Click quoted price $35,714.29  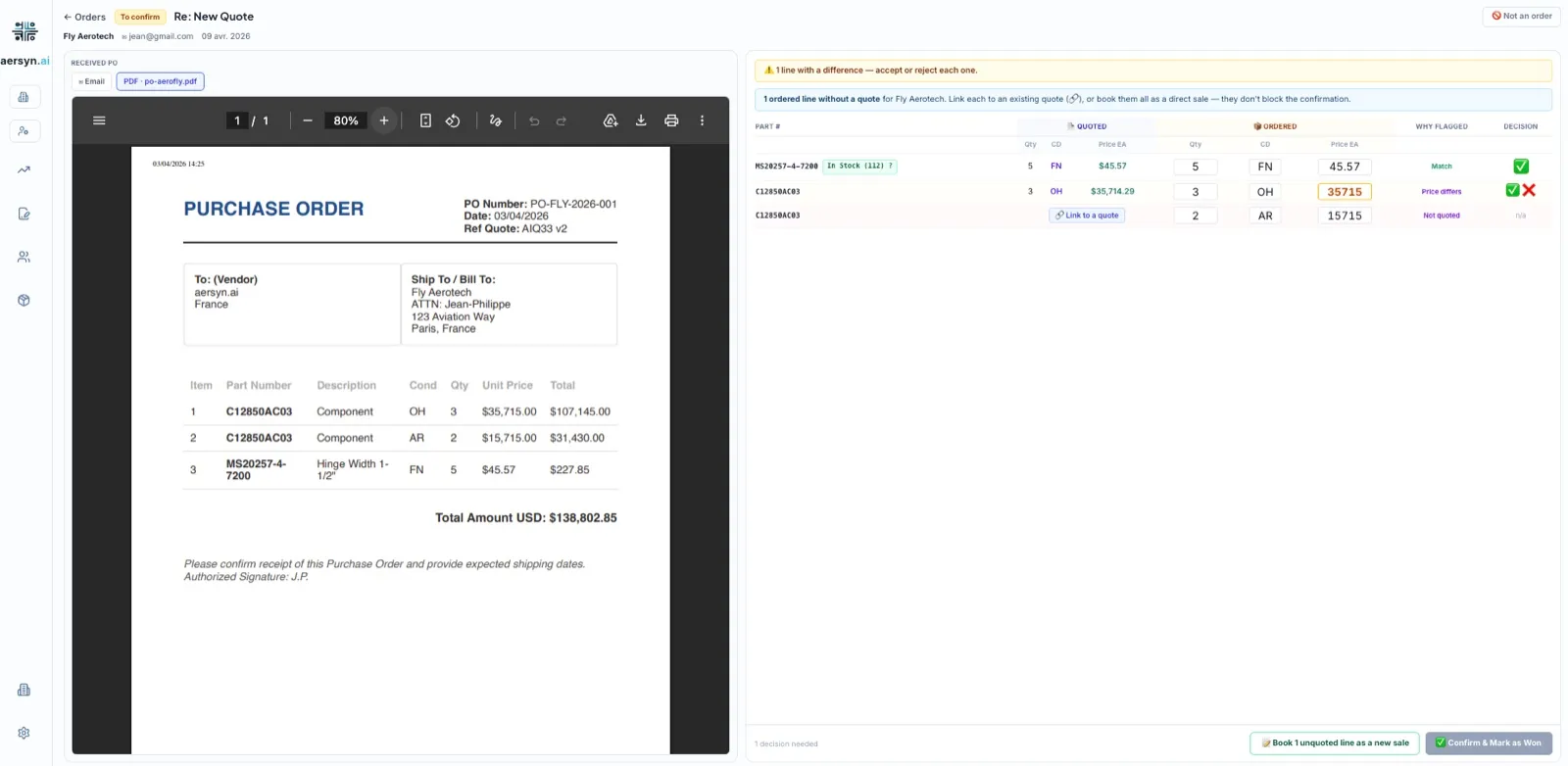point(1112,191)
